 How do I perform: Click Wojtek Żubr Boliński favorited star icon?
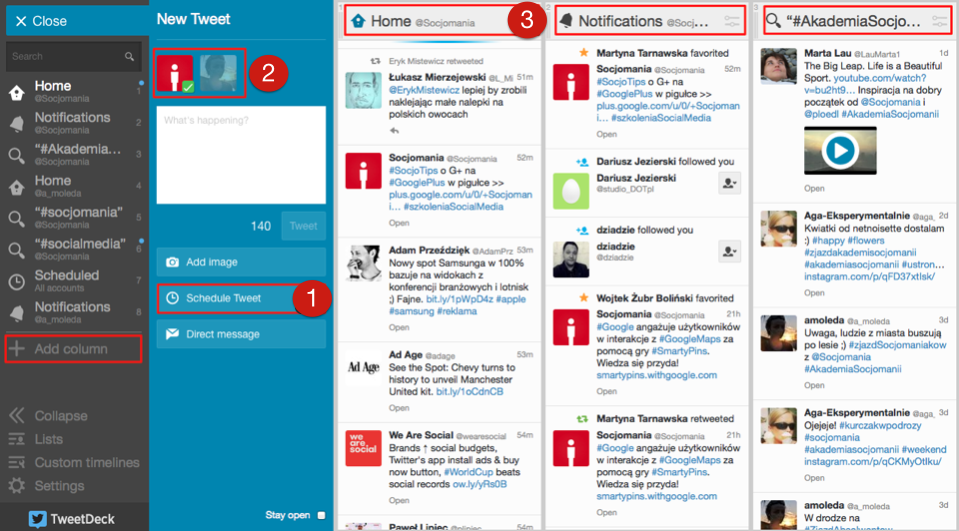tap(583, 298)
